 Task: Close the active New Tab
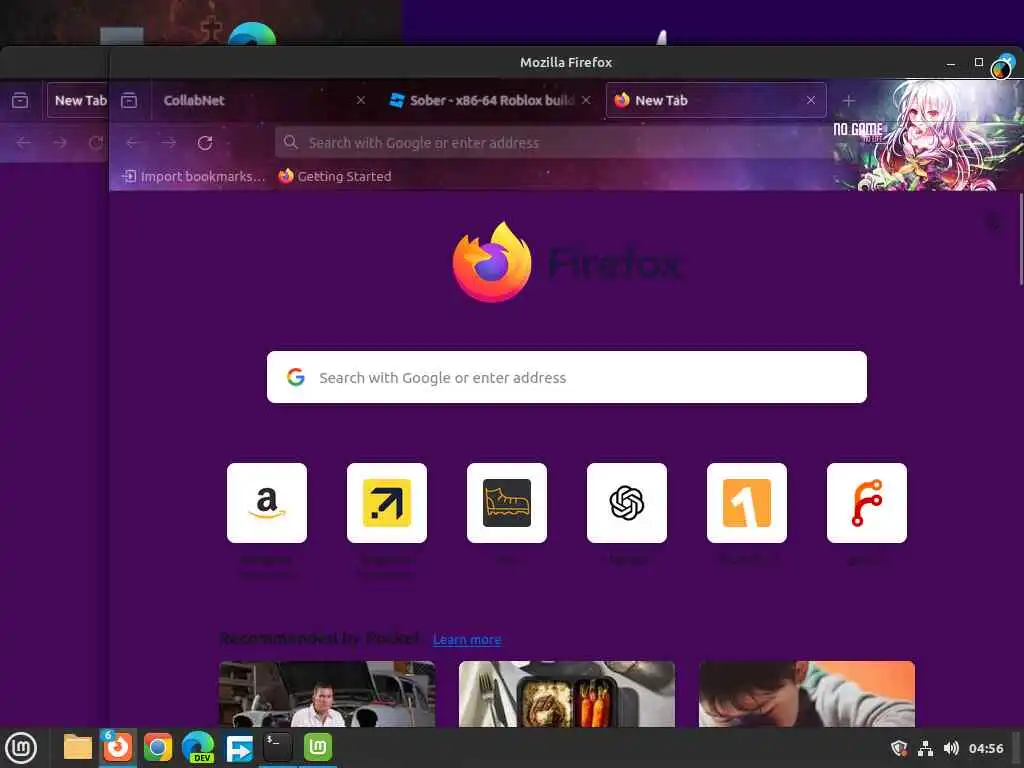click(810, 100)
